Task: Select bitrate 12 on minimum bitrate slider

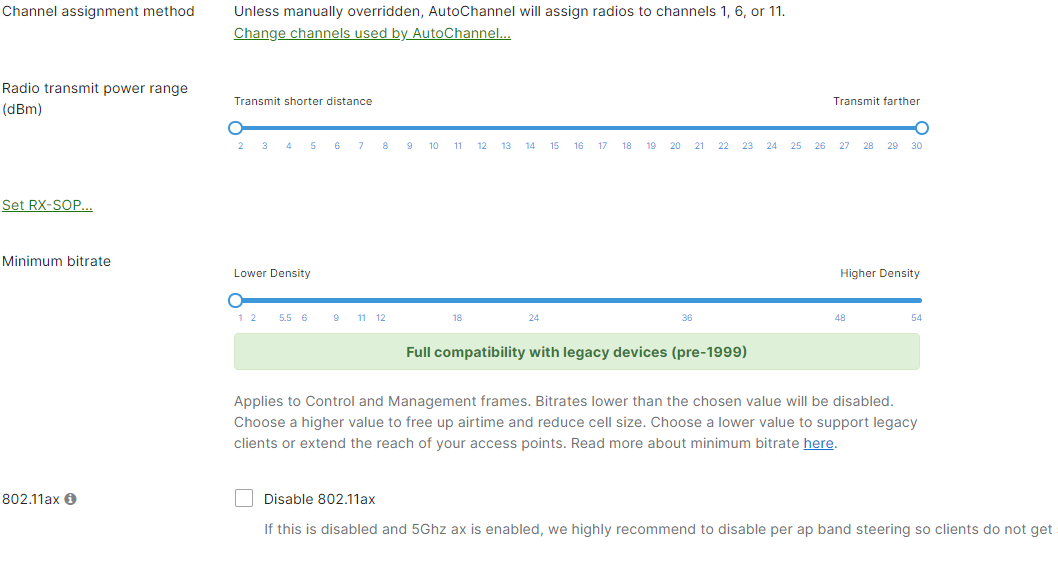Action: (380, 317)
